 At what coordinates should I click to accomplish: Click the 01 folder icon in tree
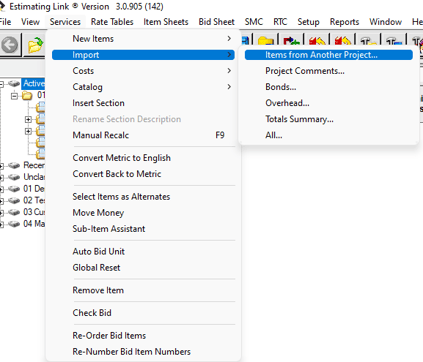[x=27, y=95]
